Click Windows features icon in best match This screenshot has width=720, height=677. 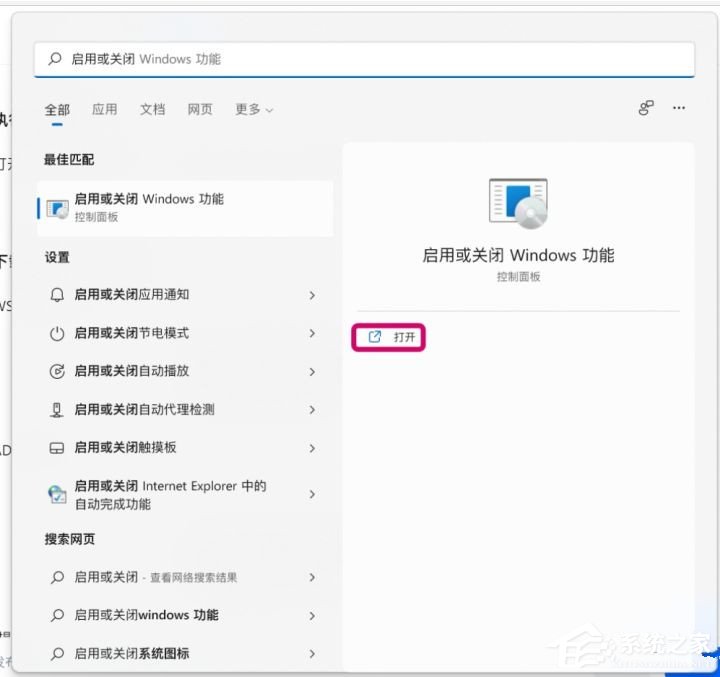click(57, 209)
